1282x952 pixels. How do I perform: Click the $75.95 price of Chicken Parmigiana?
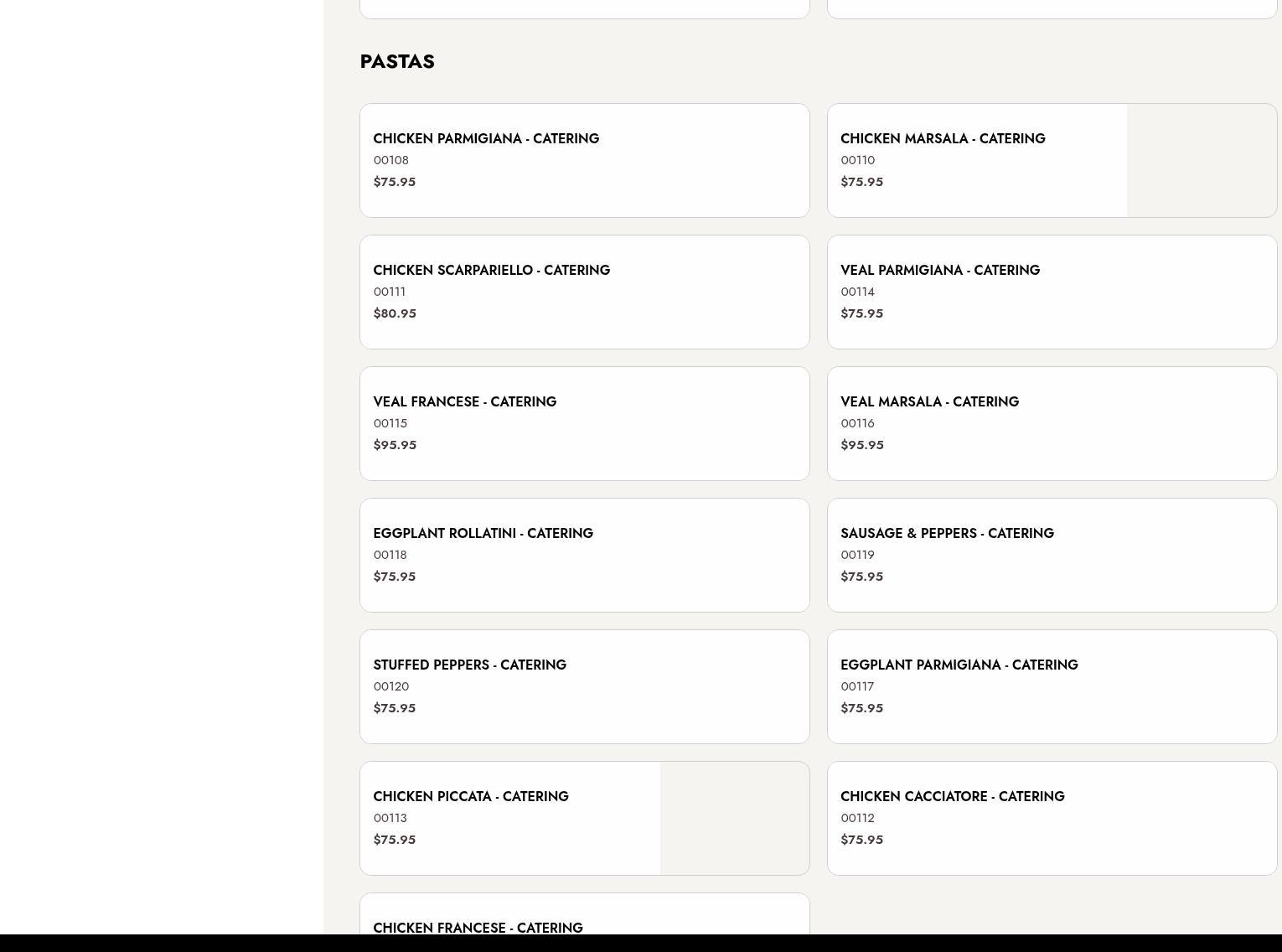click(395, 182)
